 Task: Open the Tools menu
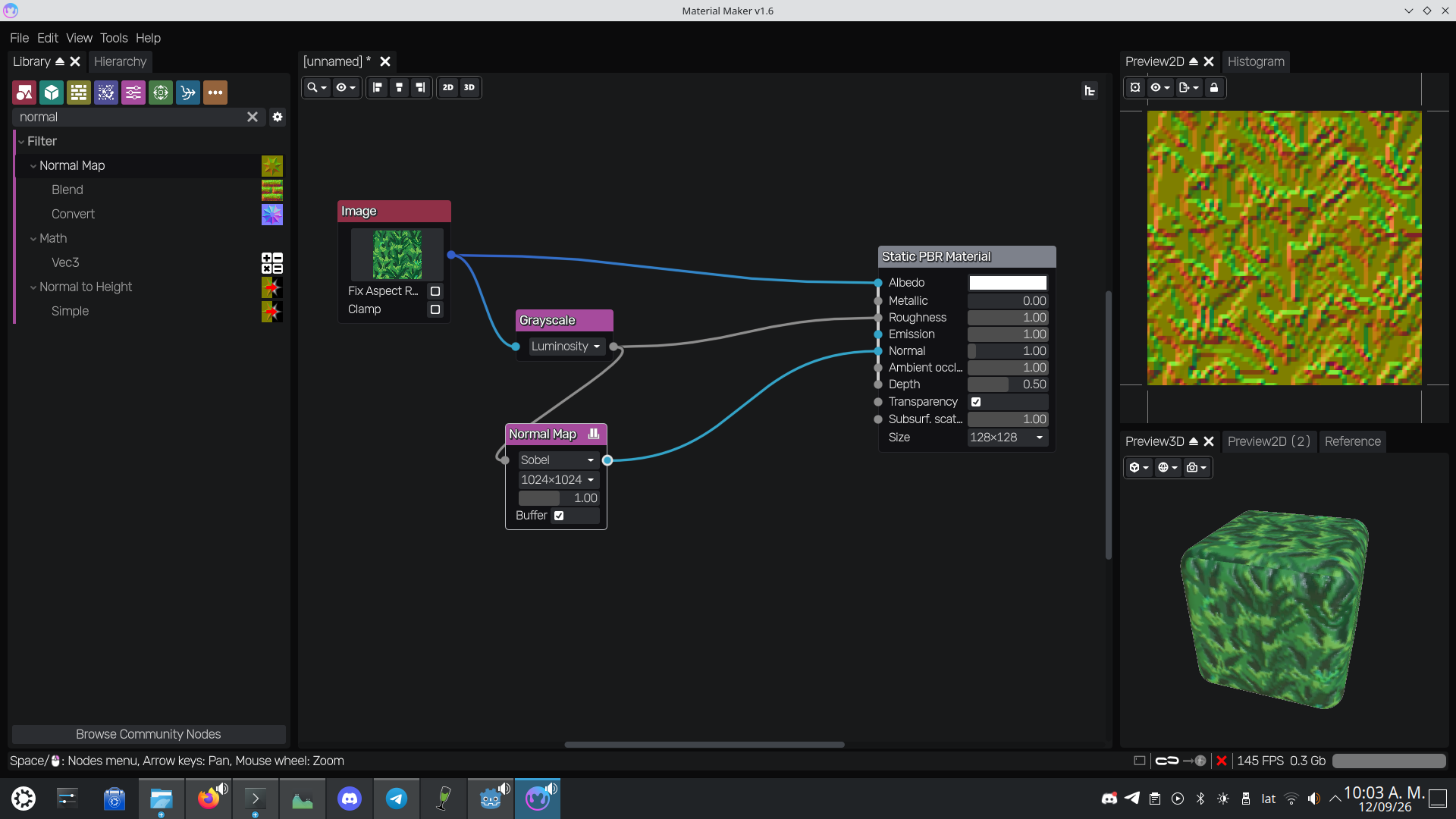pos(114,38)
